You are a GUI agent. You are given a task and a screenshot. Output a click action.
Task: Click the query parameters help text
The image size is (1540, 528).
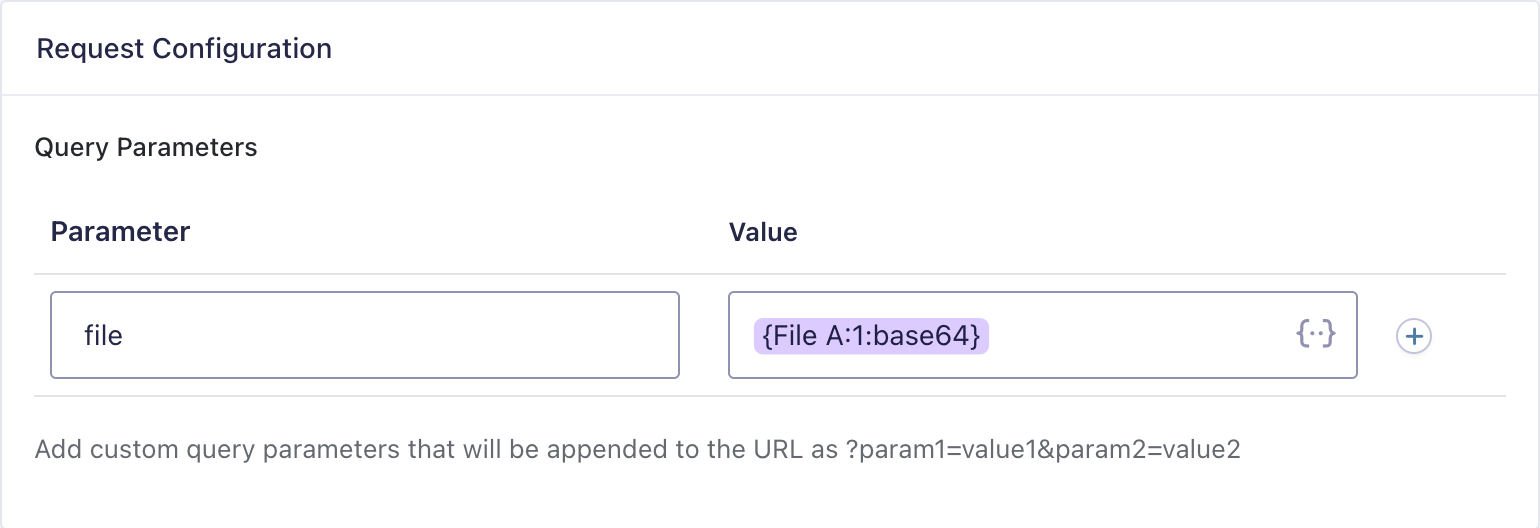click(x=637, y=449)
